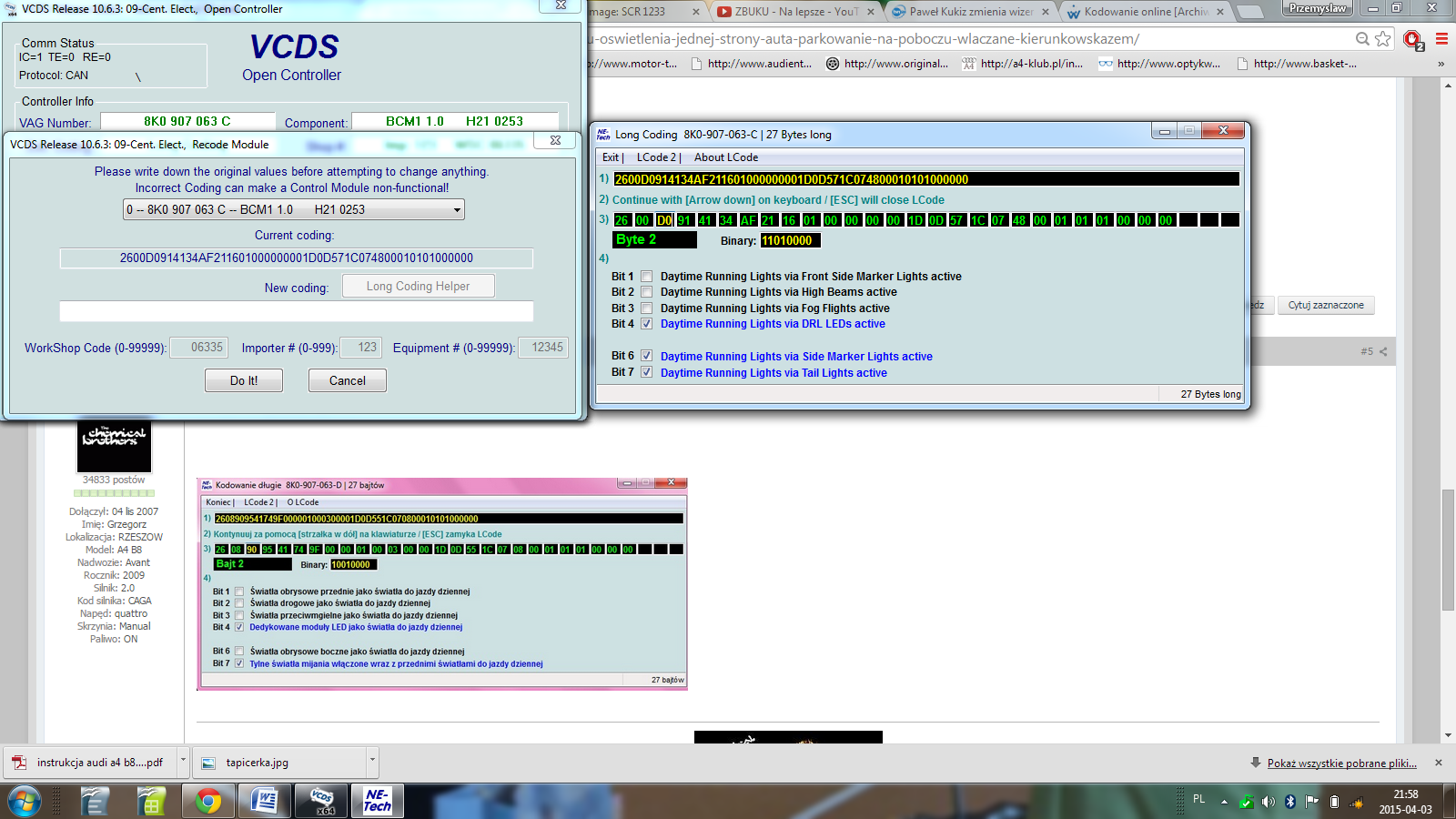This screenshot has height=819, width=1456.
Task: Close the ZBUKU YouTube tab
Action: (x=871, y=12)
